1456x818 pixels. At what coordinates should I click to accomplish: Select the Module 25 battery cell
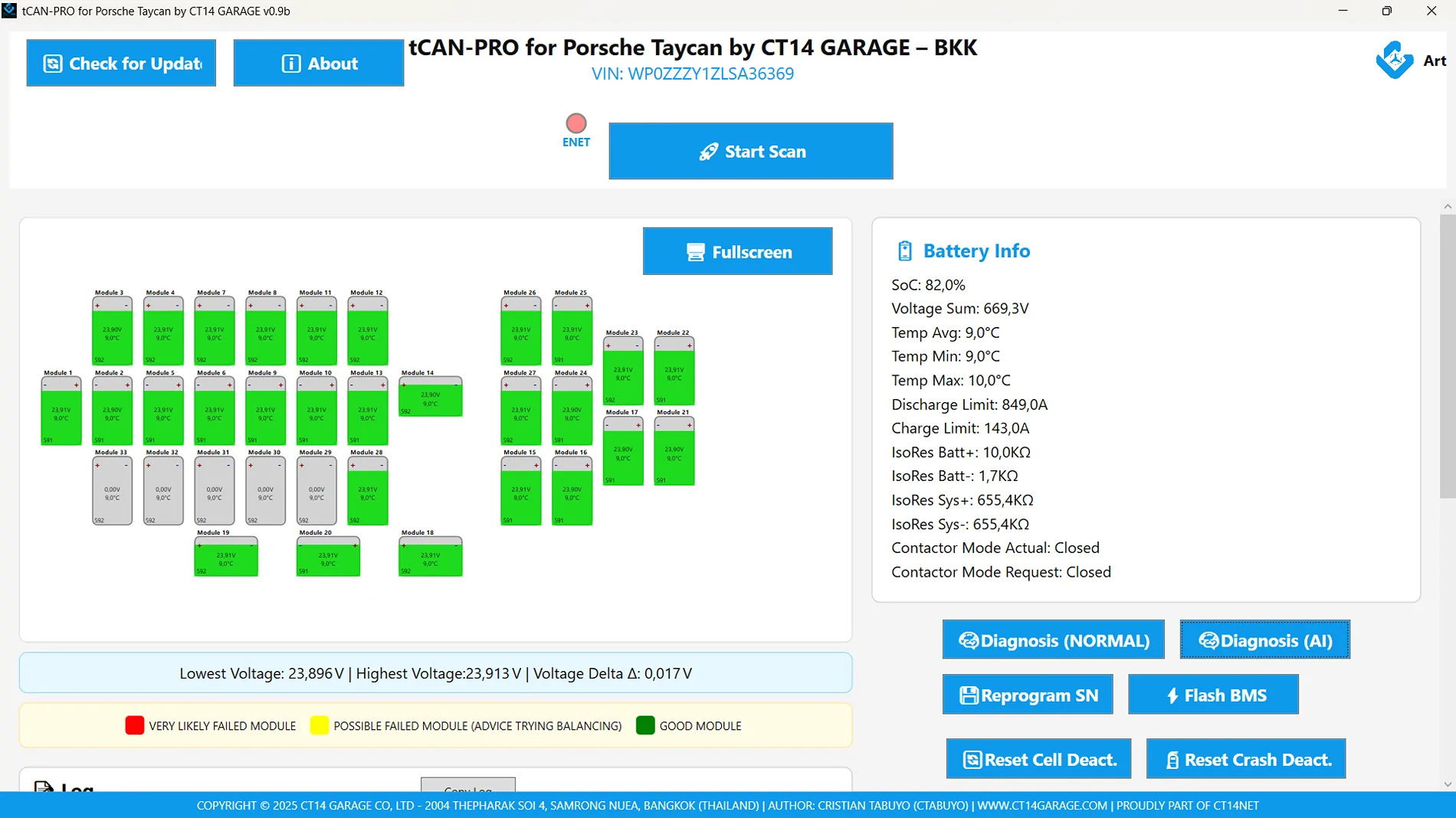(572, 331)
